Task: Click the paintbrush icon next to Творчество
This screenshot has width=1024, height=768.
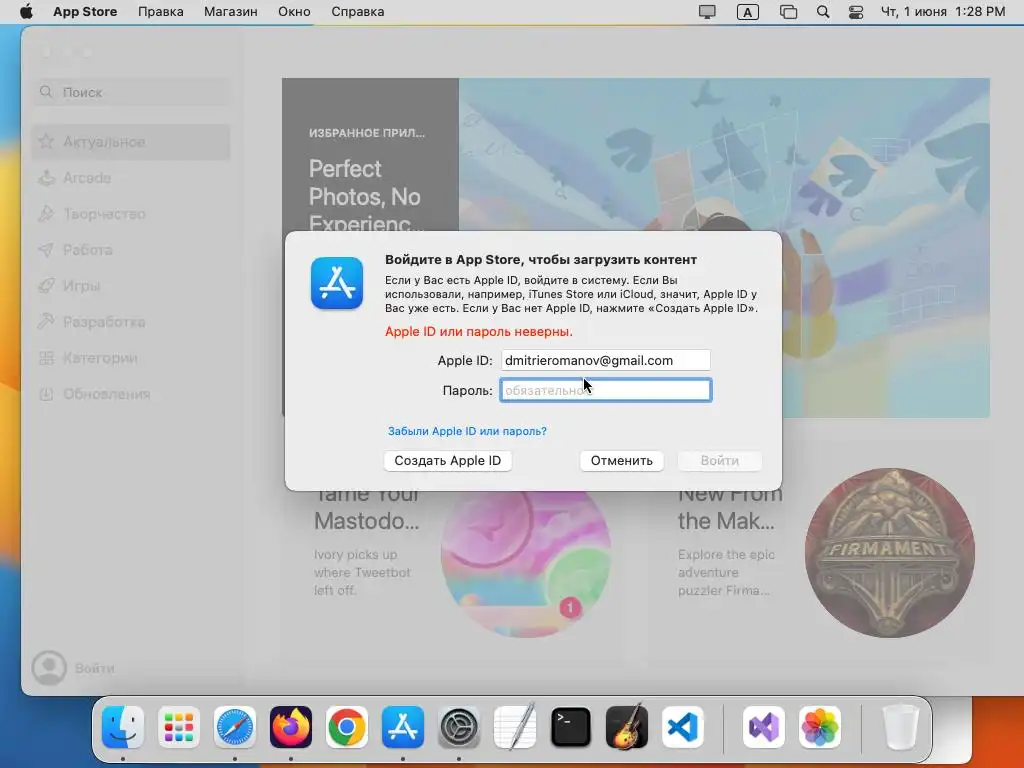Action: 46,214
